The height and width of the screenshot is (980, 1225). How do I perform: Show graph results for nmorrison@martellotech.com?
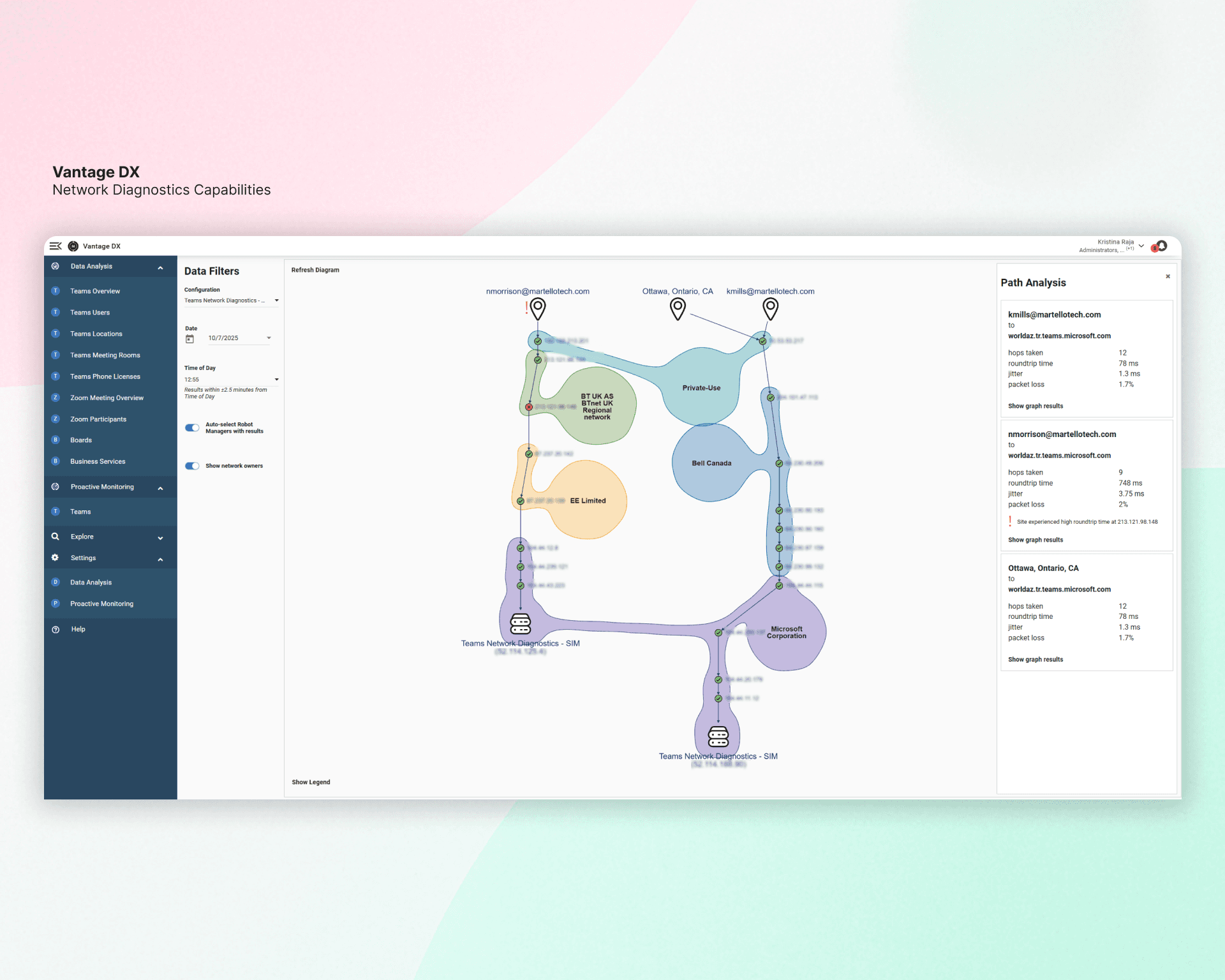tap(1036, 540)
